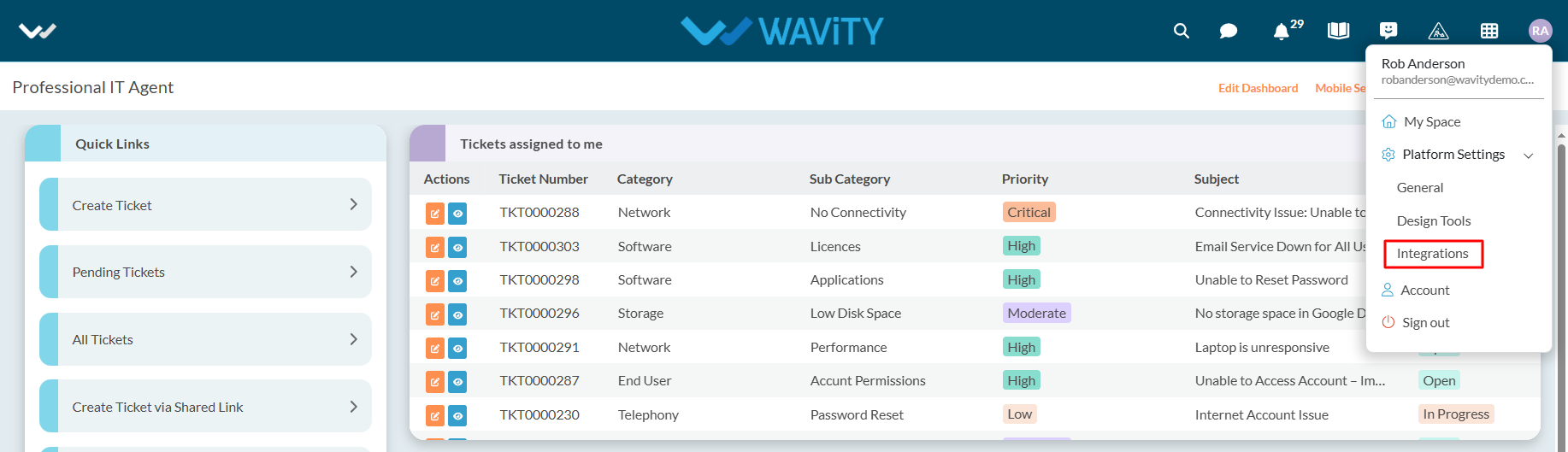View ticket TKT0000230 with blue eye icon
1568x452 pixels.
457,415
